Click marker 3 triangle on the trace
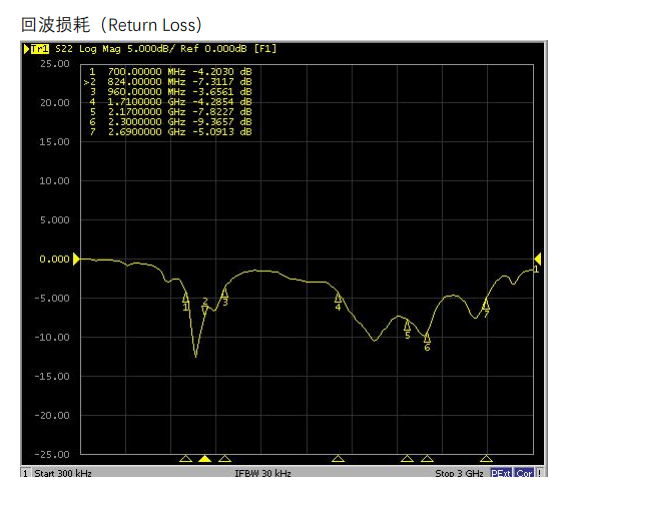 [x=224, y=293]
